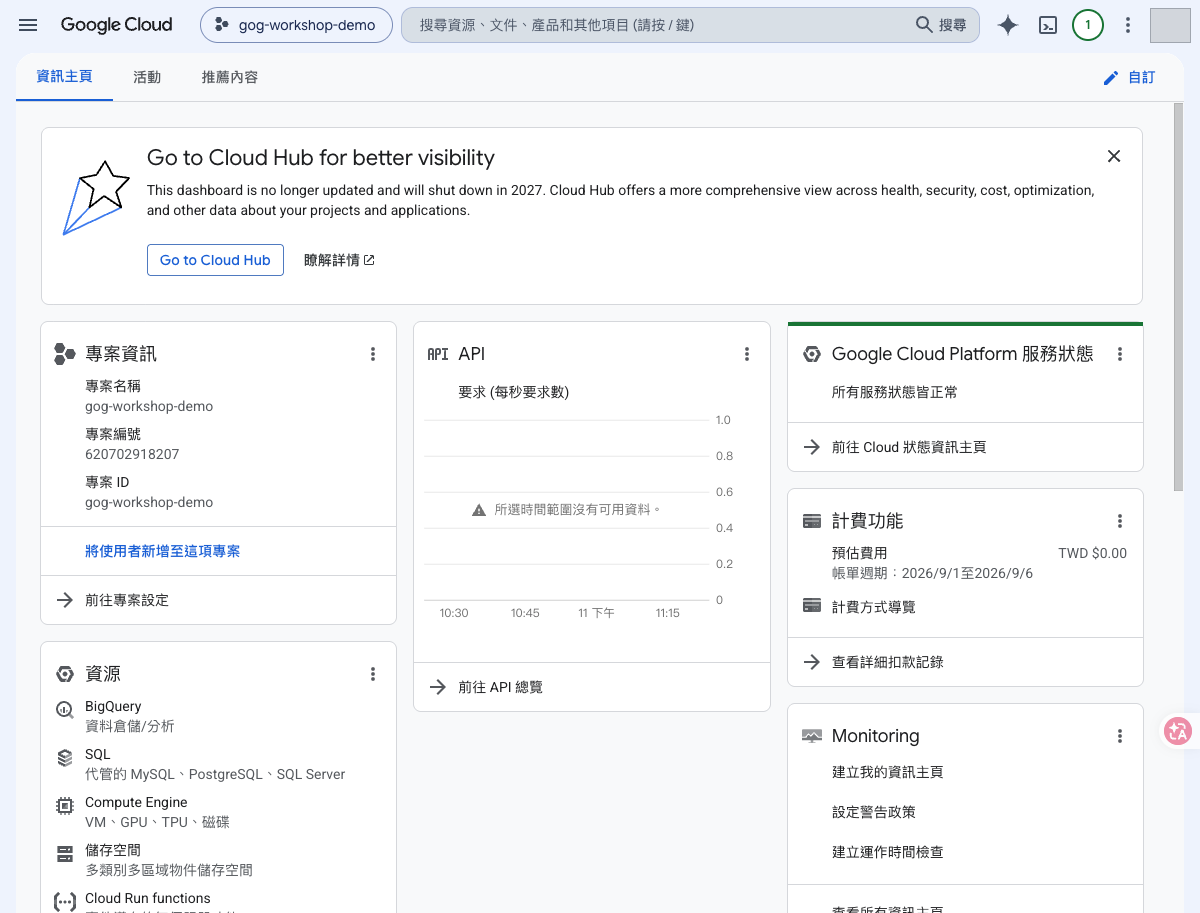Viewport: 1200px width, 913px height.
Task: Open the Compute Engine resource link
Action: (136, 802)
